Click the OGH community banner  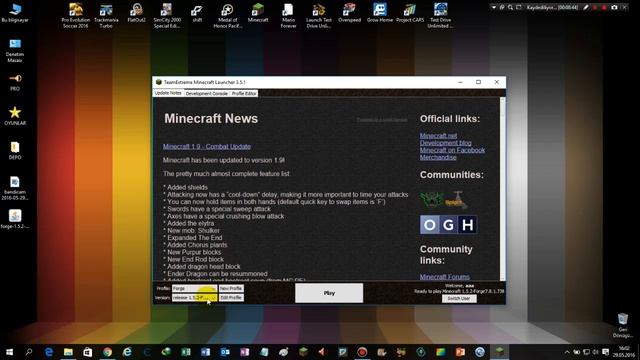coord(449,224)
